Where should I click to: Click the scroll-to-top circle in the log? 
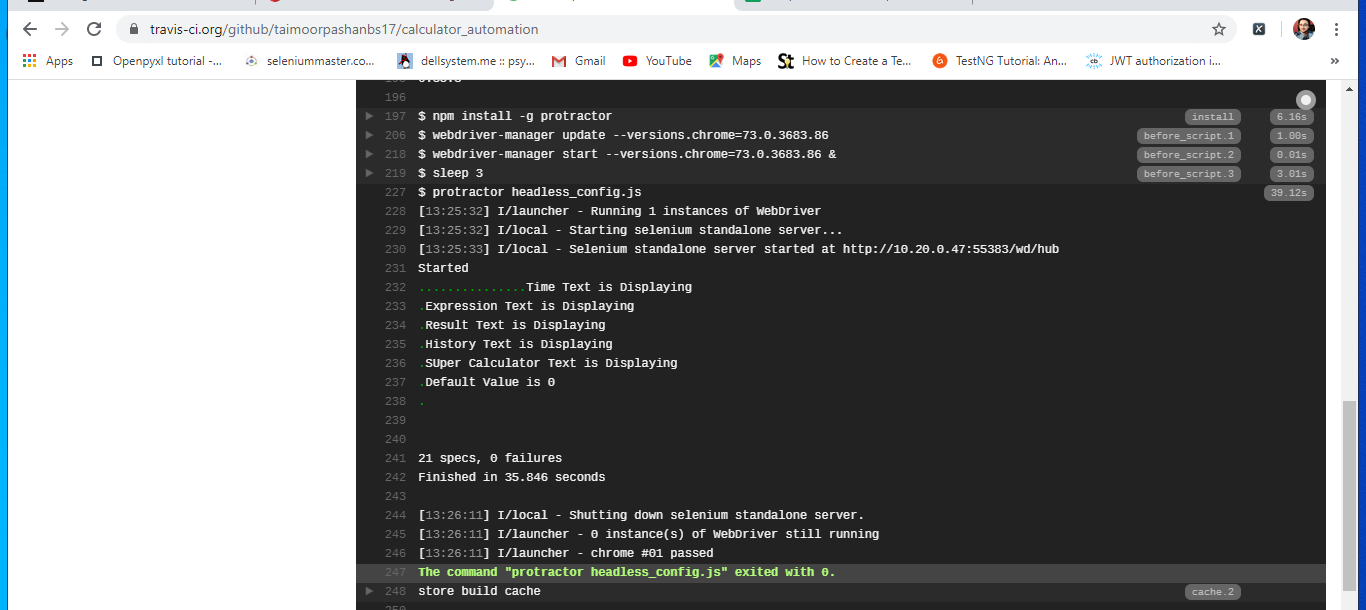click(x=1305, y=100)
